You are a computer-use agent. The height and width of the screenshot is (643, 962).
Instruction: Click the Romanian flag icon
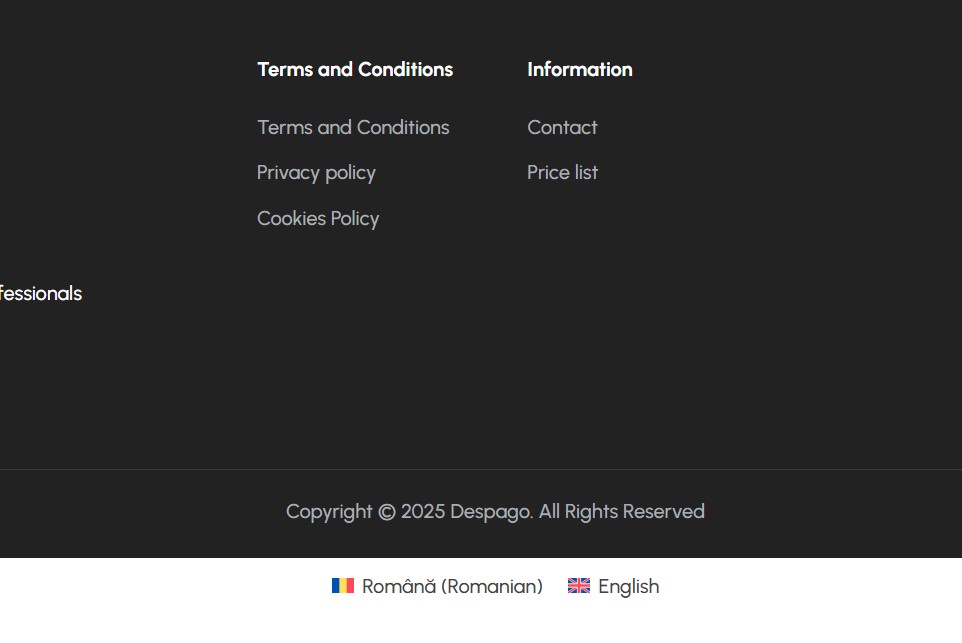pyautogui.click(x=343, y=585)
